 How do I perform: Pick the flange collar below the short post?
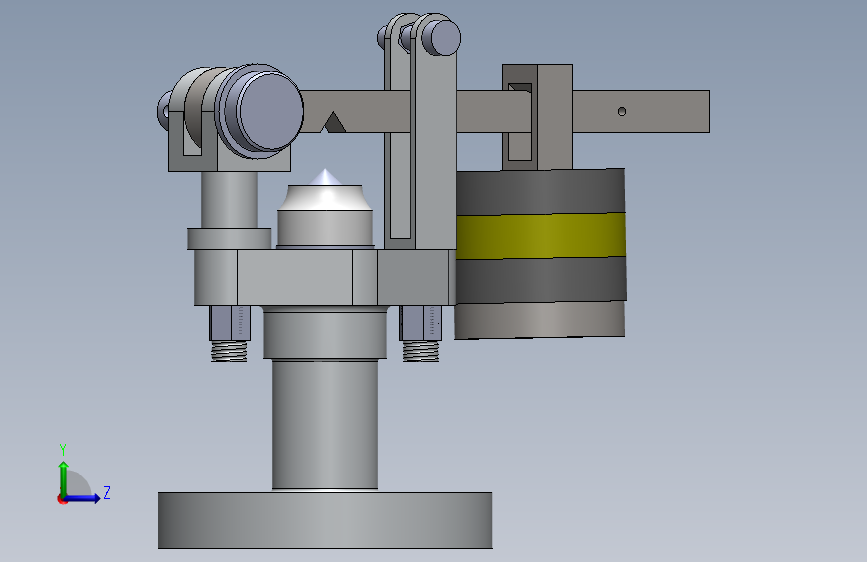(229, 238)
